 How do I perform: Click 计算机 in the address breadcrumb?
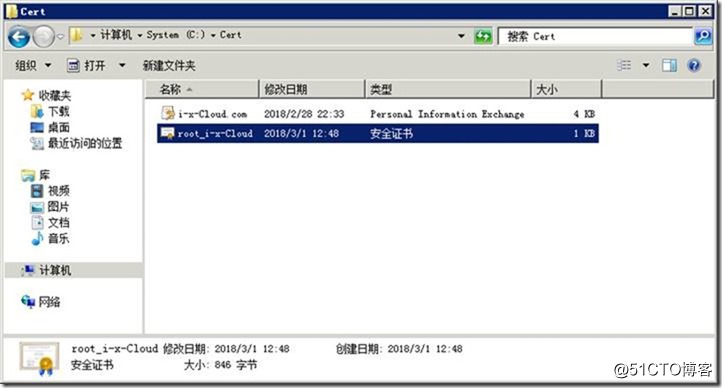pyautogui.click(x=116, y=35)
